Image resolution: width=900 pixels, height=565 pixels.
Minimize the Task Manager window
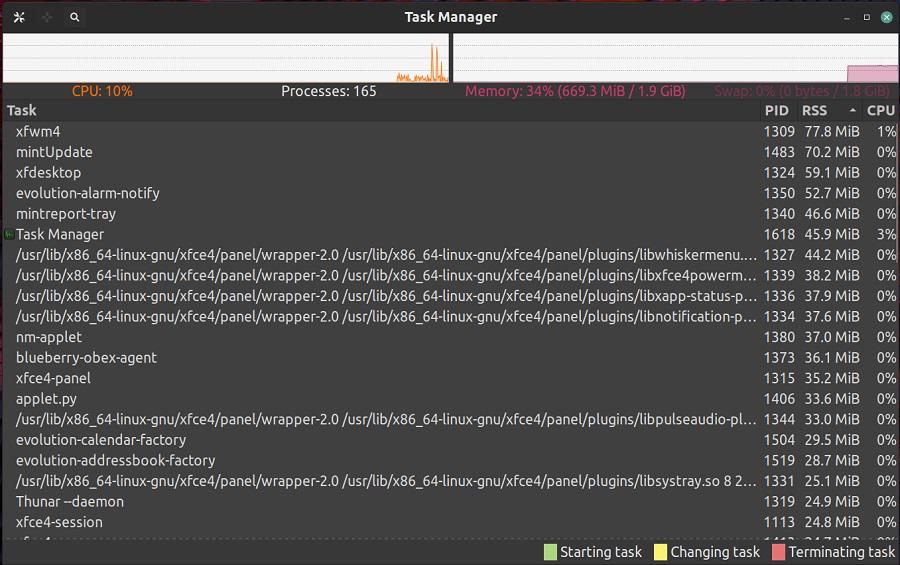click(847, 18)
